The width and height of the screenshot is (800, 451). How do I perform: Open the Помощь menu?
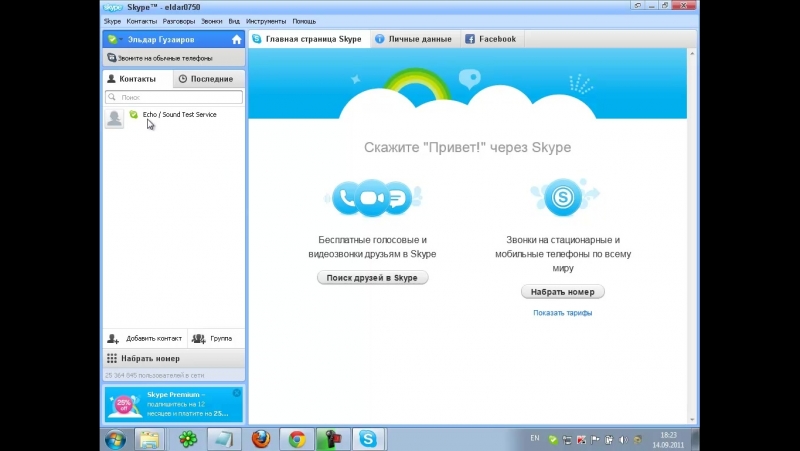(x=304, y=21)
